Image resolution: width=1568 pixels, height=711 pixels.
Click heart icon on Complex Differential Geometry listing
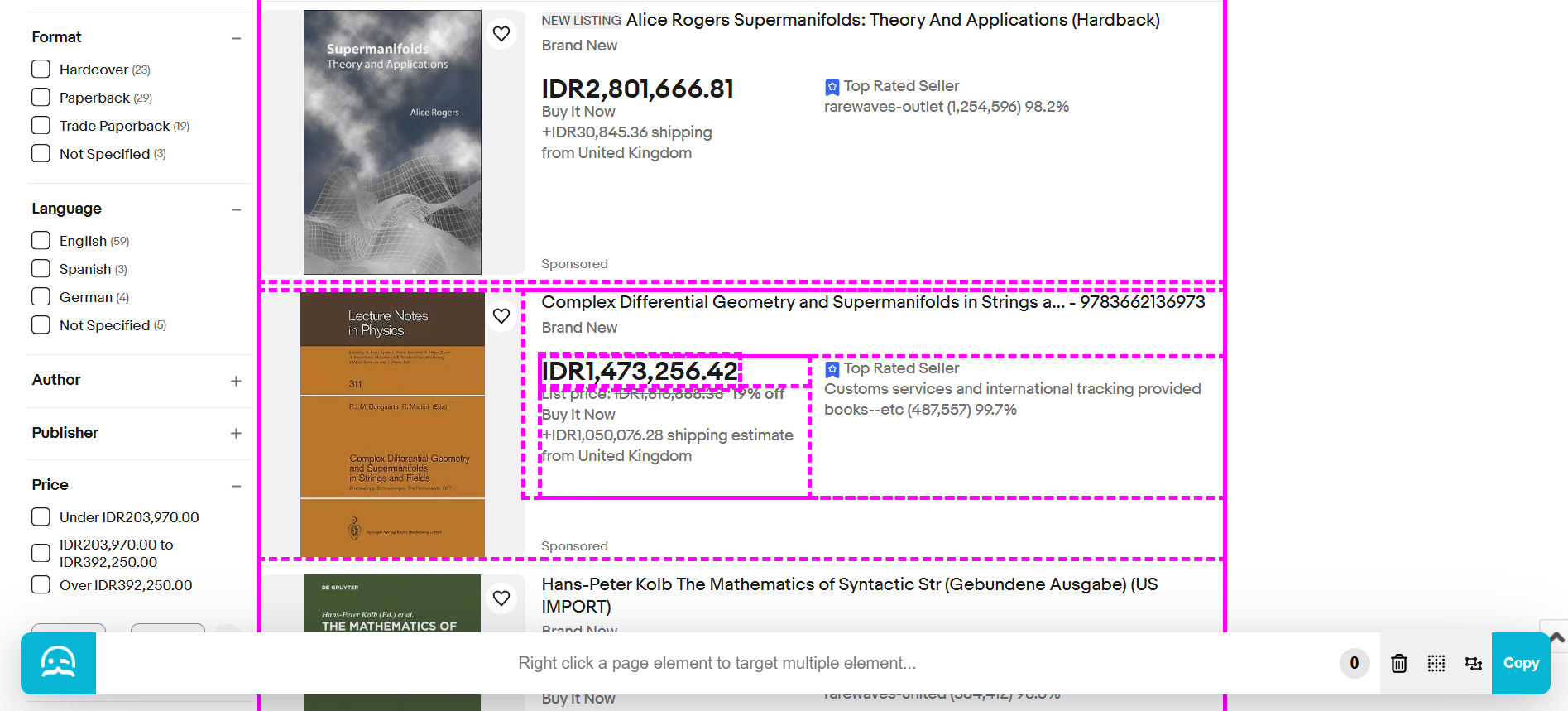click(x=501, y=316)
